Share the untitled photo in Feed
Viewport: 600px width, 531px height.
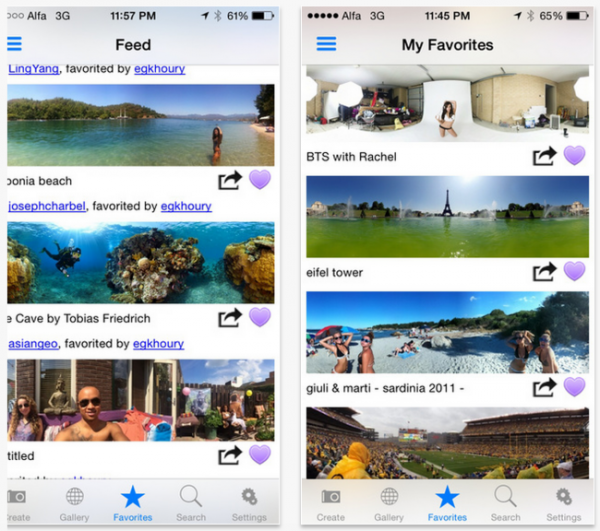[230, 455]
